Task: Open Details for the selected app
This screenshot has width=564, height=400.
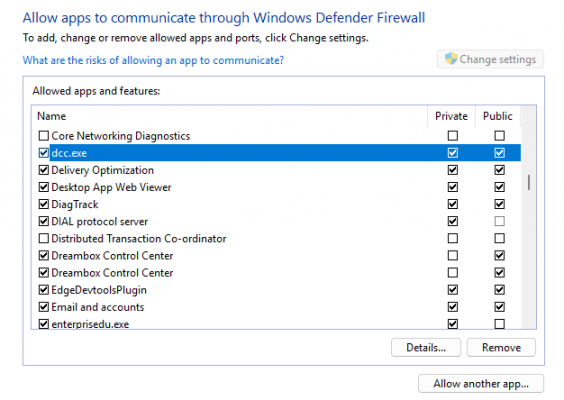Action: pyautogui.click(x=426, y=347)
